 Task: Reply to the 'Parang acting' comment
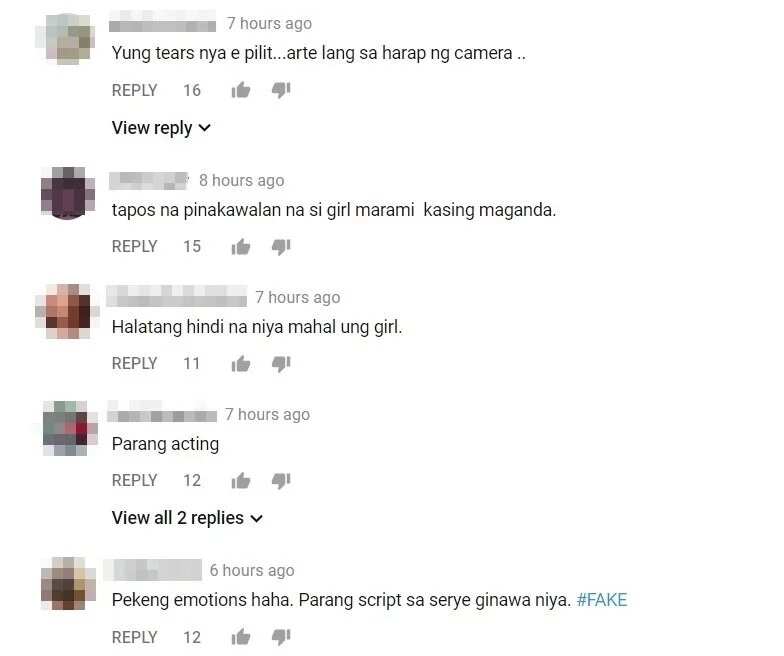click(134, 480)
